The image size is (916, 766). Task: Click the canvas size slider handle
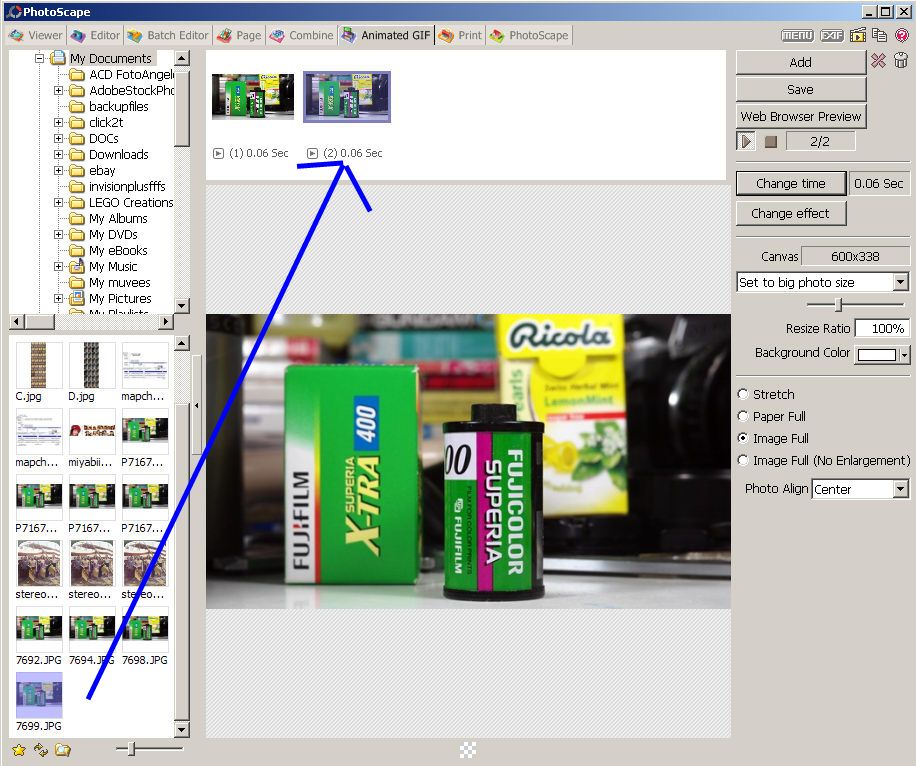838,304
